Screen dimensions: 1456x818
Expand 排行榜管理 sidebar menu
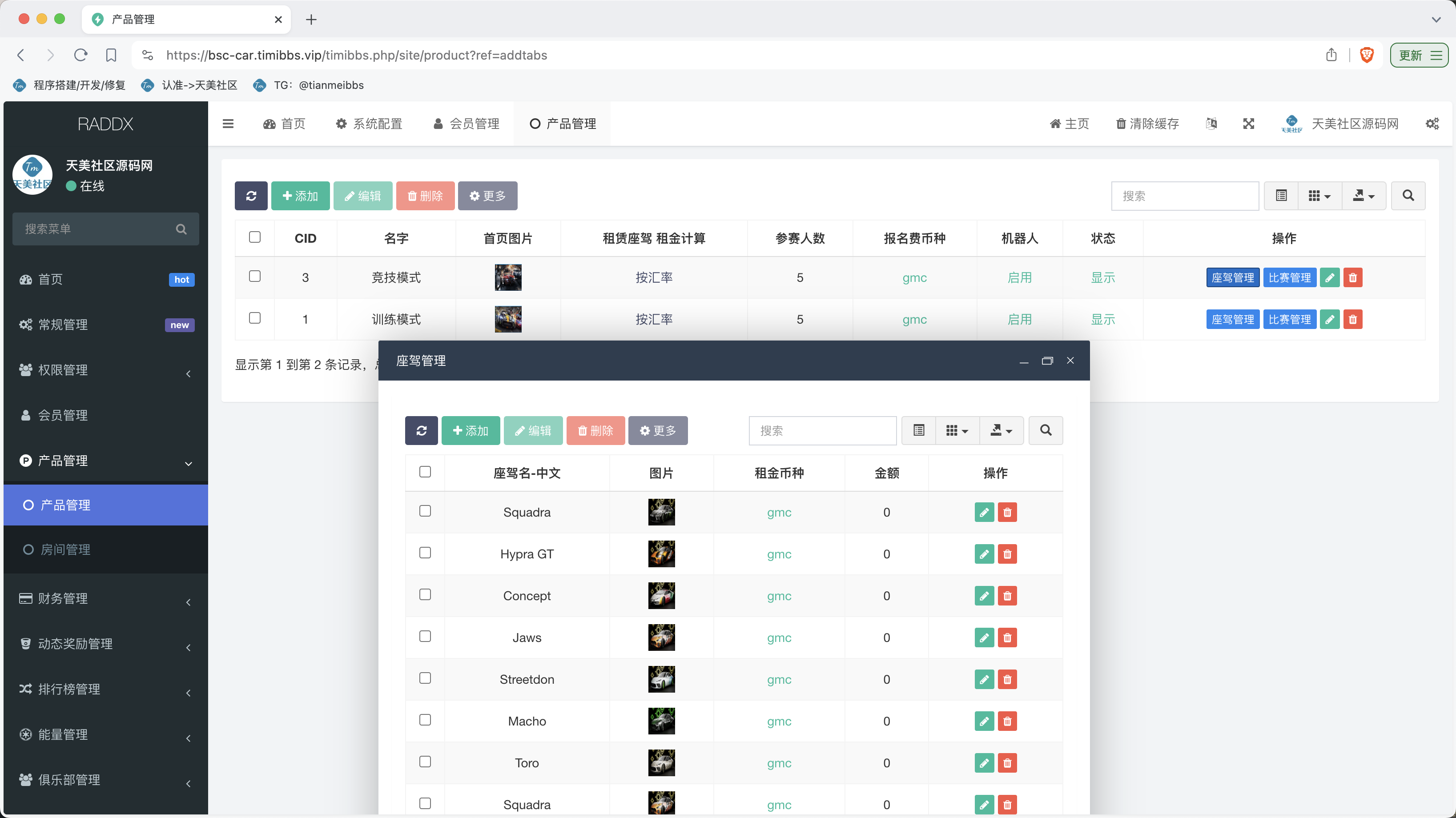pos(106,689)
